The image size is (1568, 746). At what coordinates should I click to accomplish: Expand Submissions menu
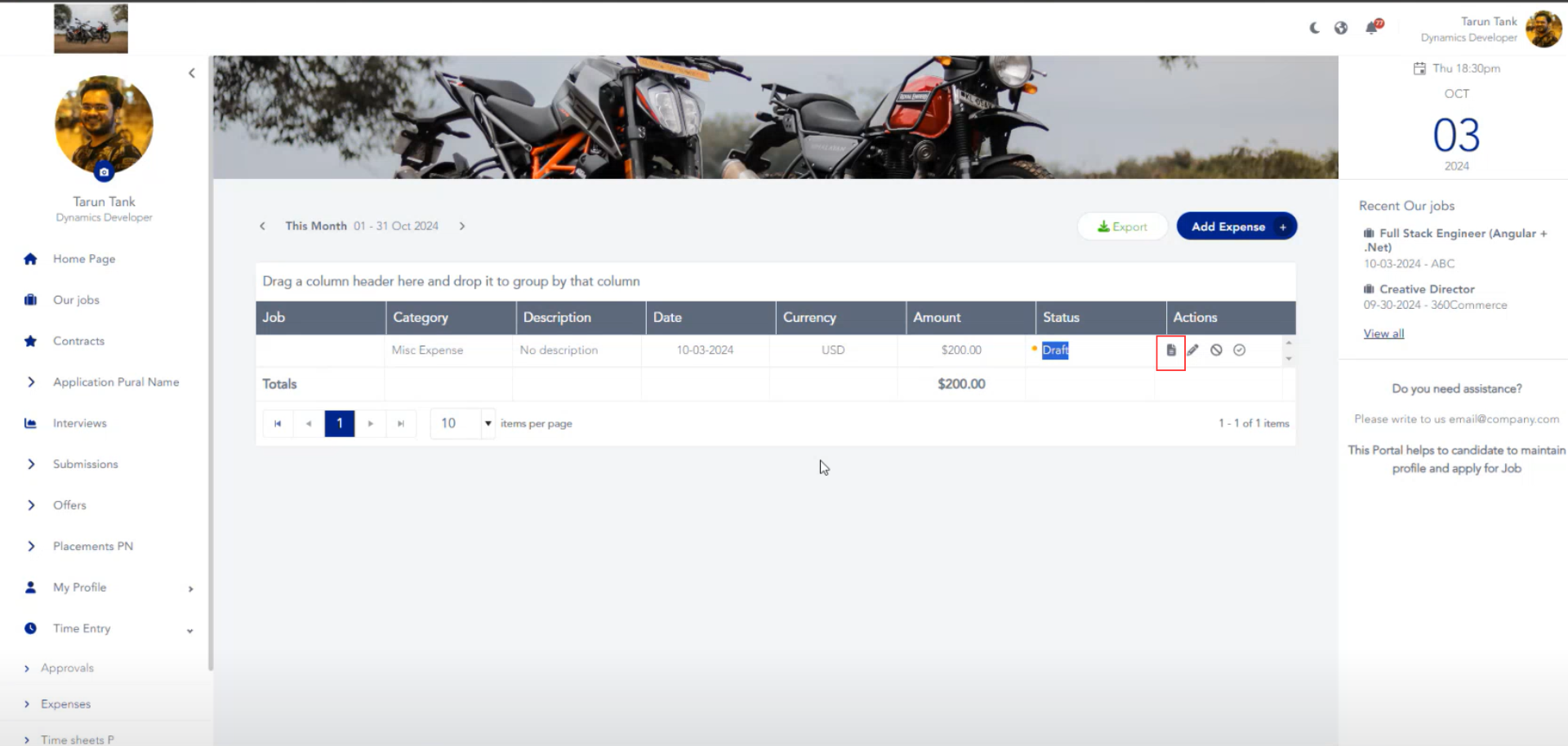[86, 464]
